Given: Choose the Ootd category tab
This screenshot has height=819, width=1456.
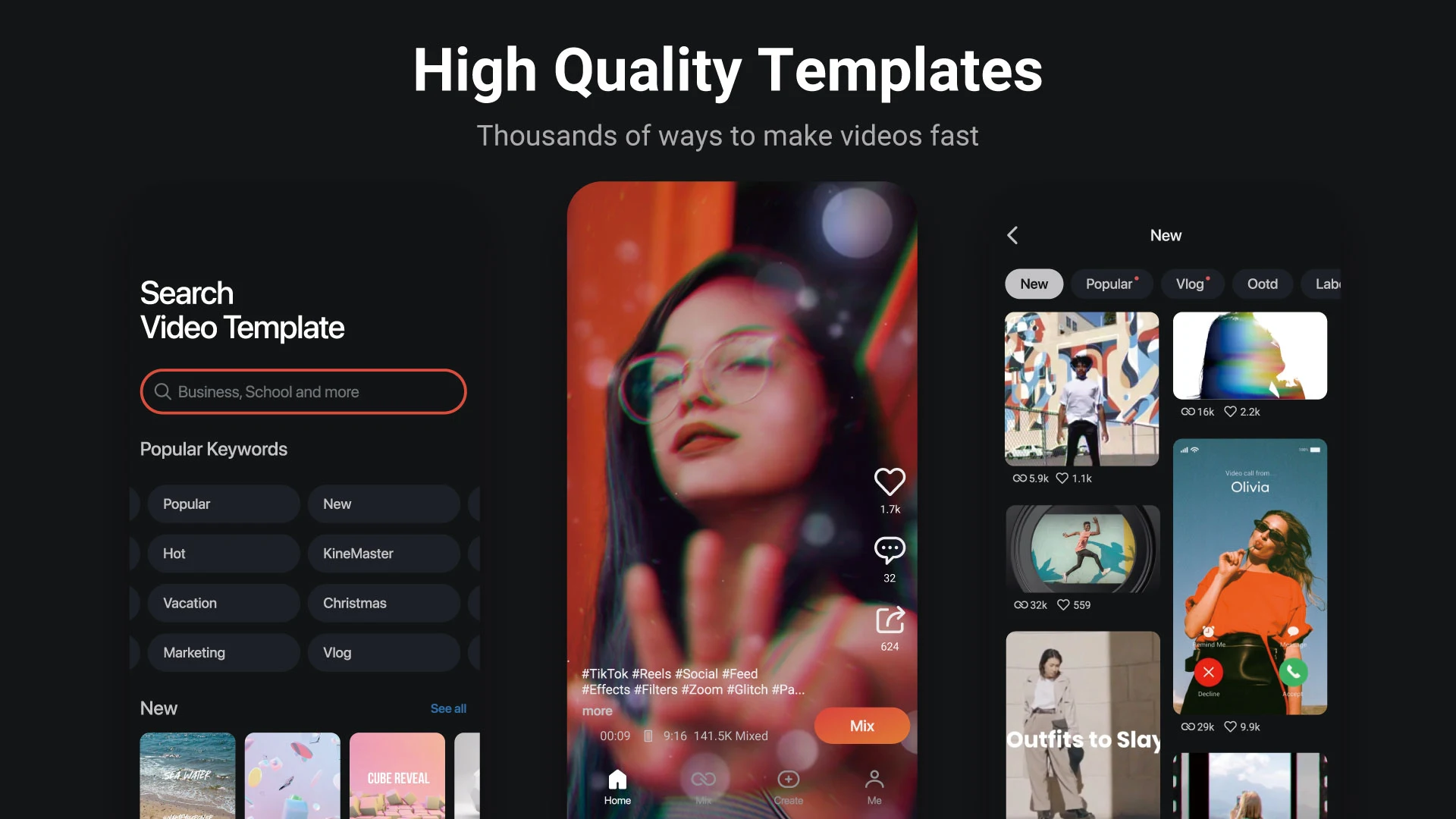Looking at the screenshot, I should click(x=1262, y=284).
